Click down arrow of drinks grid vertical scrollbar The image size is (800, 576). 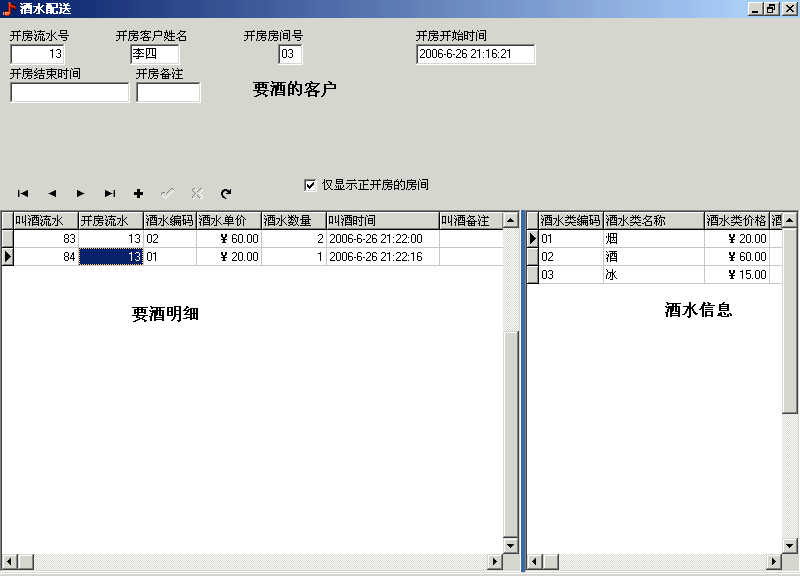[789, 545]
